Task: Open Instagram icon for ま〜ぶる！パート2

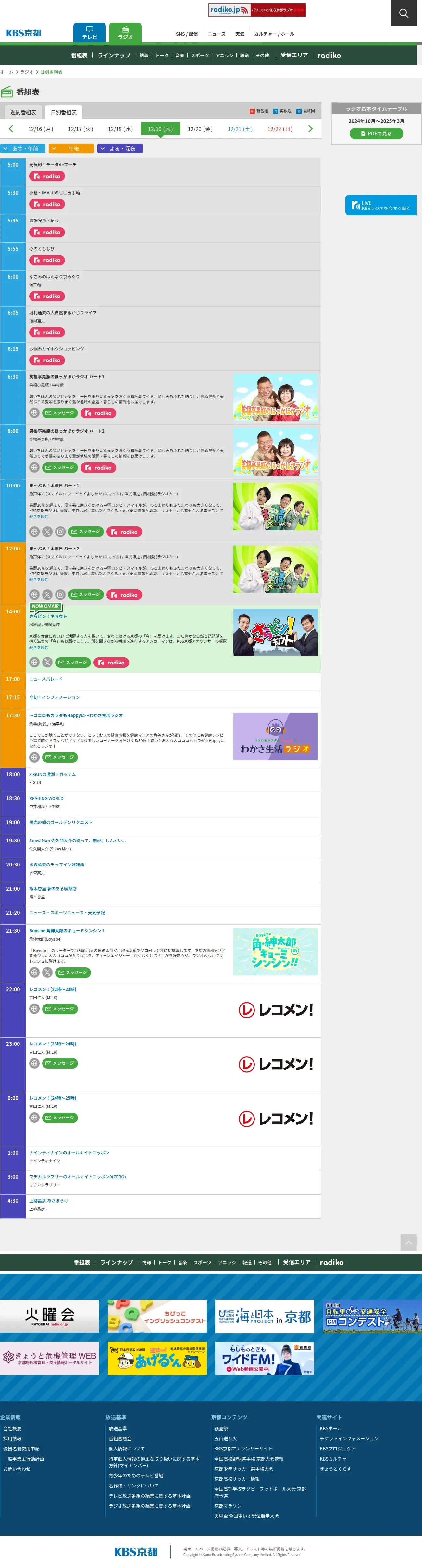Action: pyautogui.click(x=60, y=595)
